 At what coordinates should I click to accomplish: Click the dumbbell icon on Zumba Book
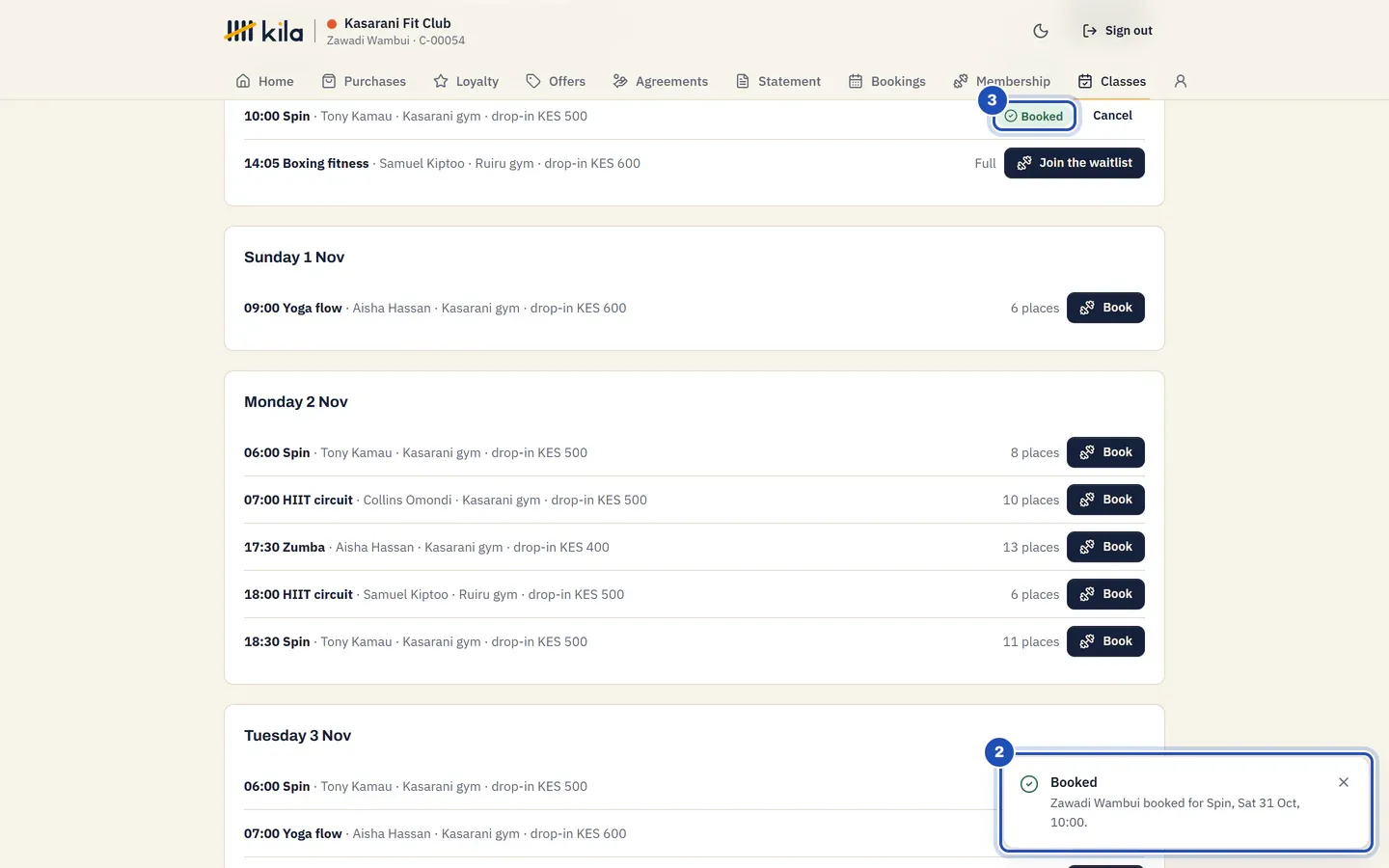[1087, 547]
